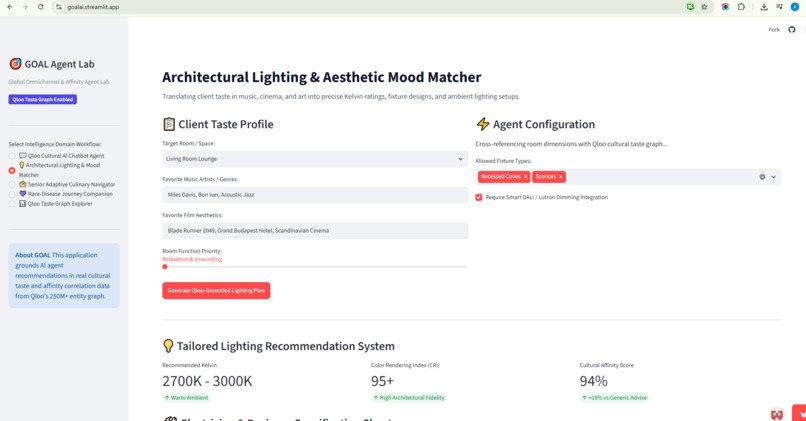Click the 2700K - 3000K Kelvin value
The image size is (806, 421).
(x=207, y=381)
